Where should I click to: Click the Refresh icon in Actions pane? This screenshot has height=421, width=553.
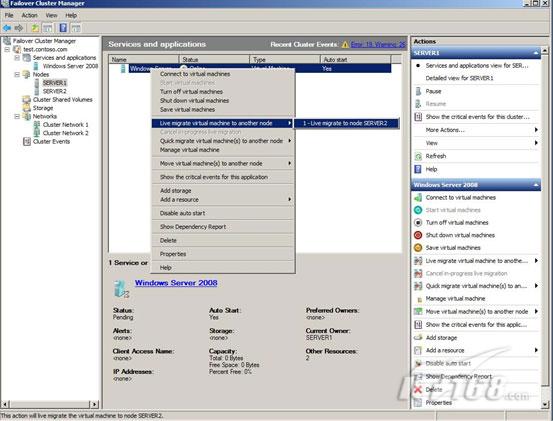418,156
